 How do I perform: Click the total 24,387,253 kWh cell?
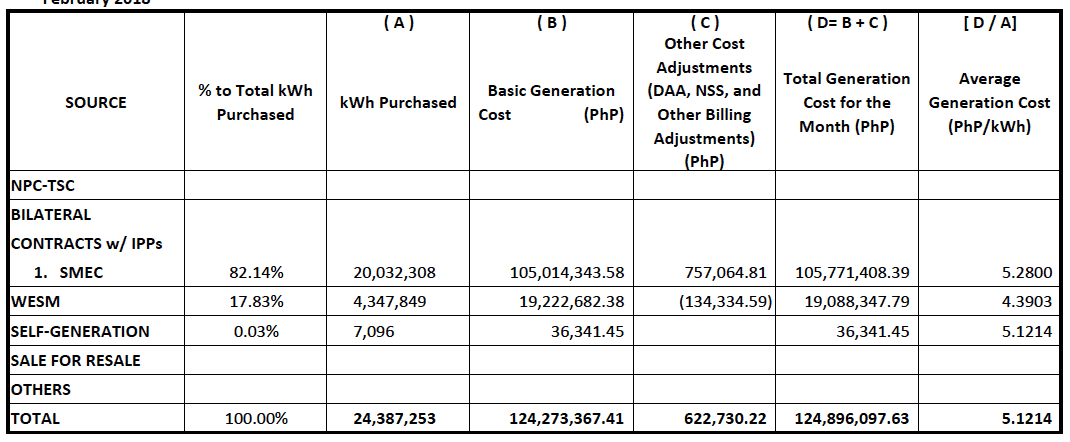[x=394, y=419]
